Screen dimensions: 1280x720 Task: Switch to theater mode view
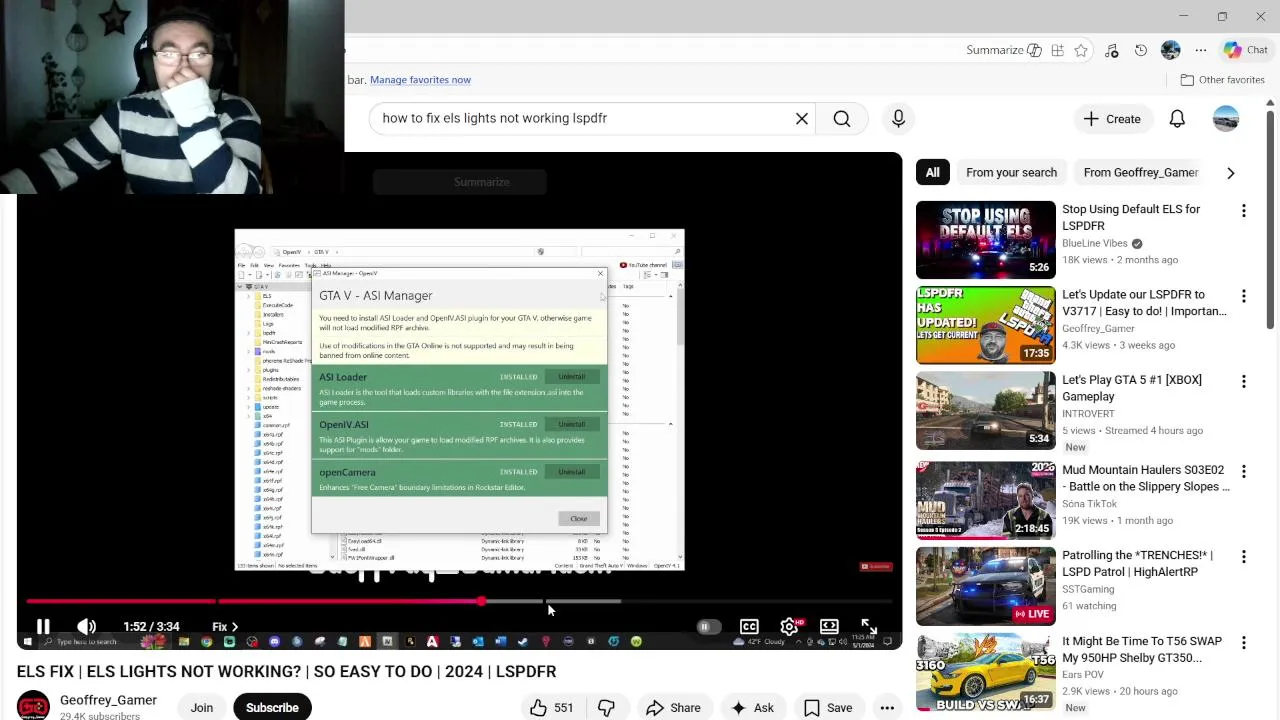pos(829,626)
